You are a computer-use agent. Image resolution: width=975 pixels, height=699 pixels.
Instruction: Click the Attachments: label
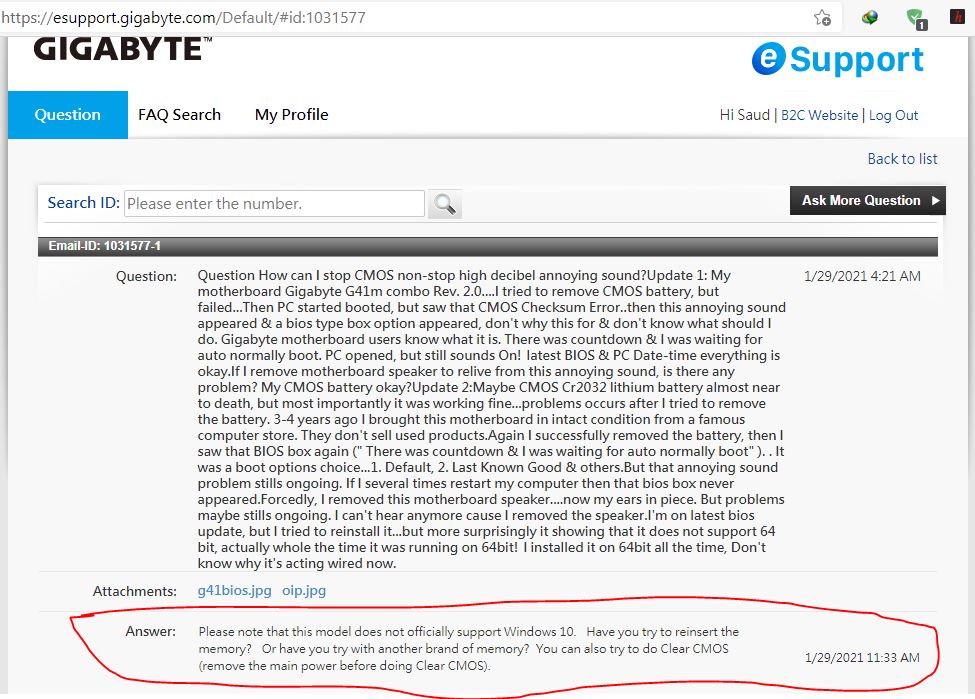[134, 591]
